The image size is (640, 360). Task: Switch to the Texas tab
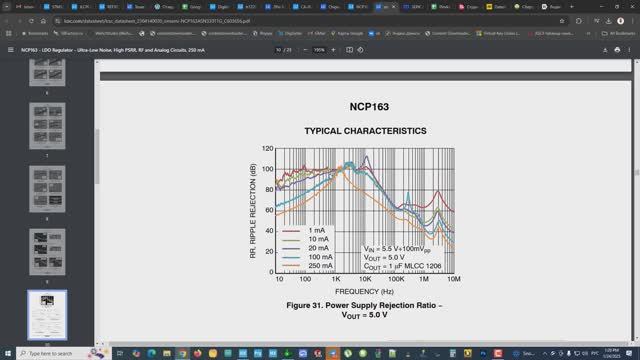(x=136, y=7)
